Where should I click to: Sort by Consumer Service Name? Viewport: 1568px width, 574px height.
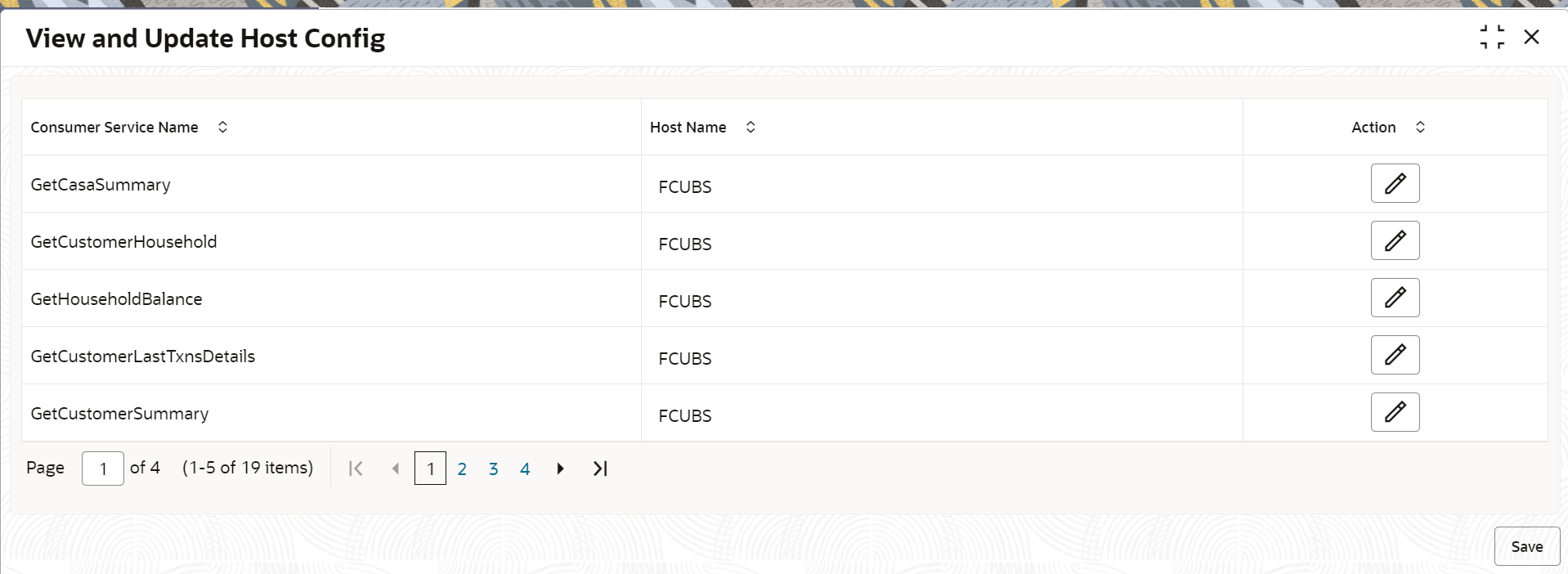coord(222,127)
